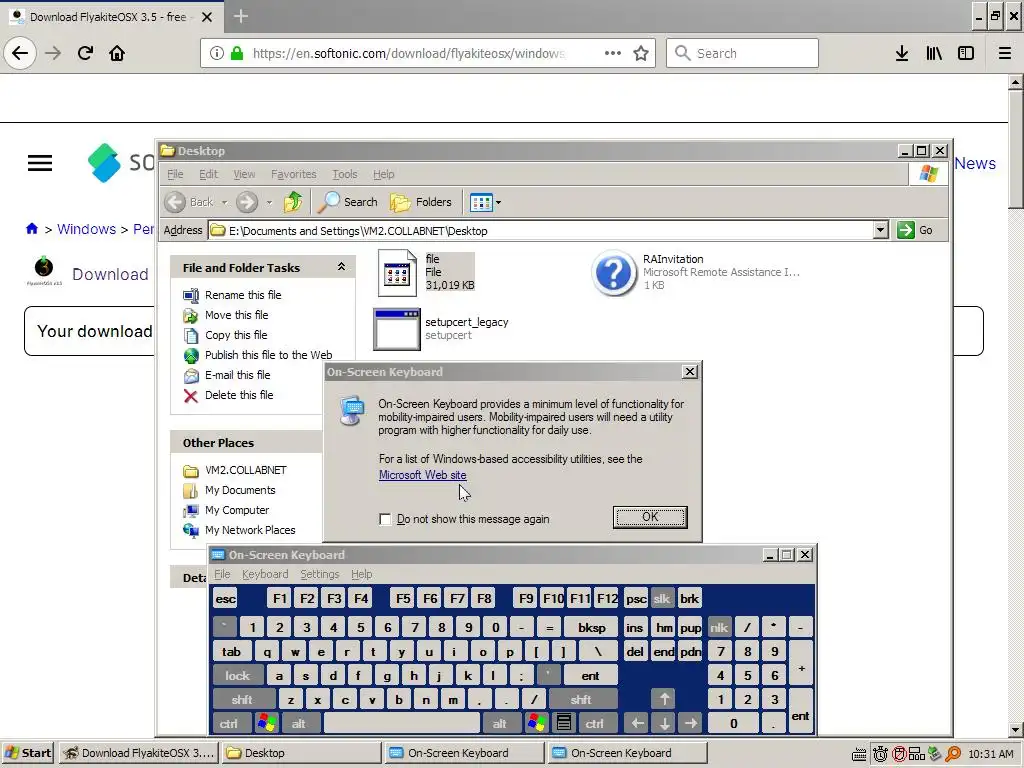Toggle Explorer Folders pane button
The width and height of the screenshot is (1024, 768).
(x=421, y=202)
